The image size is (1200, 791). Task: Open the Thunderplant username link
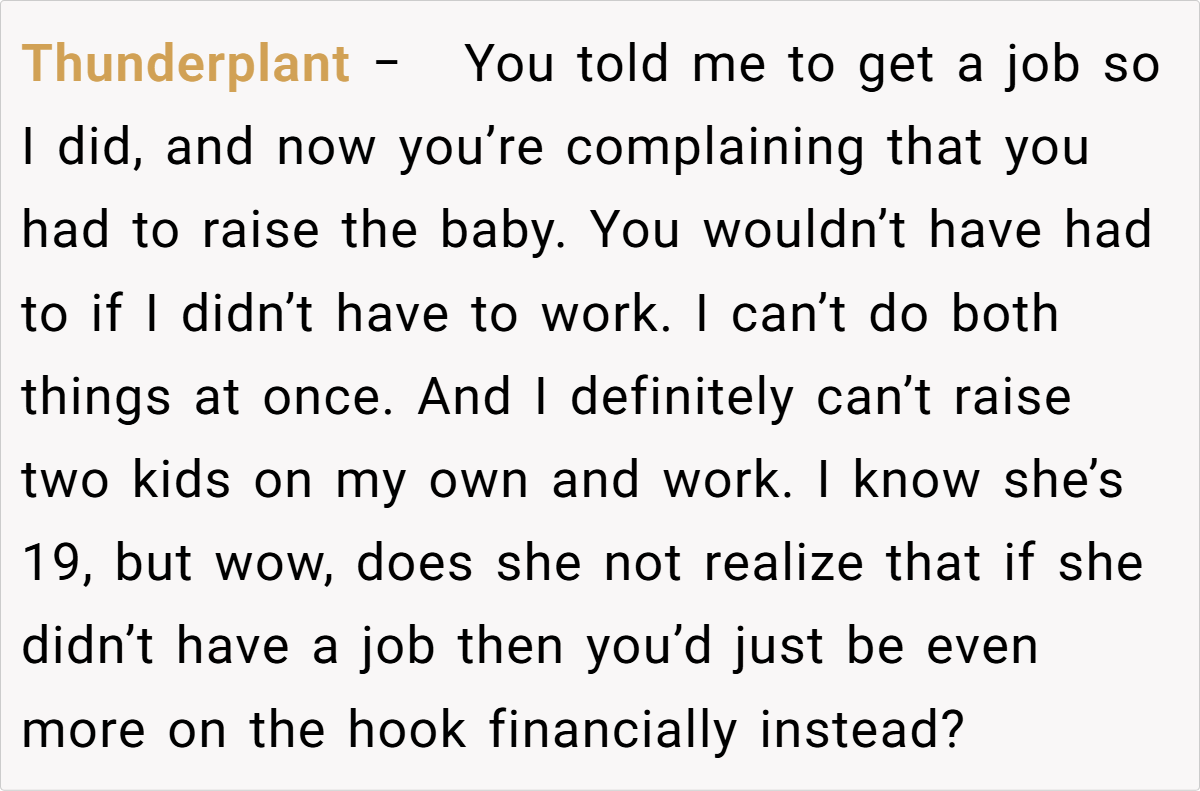[x=186, y=66]
